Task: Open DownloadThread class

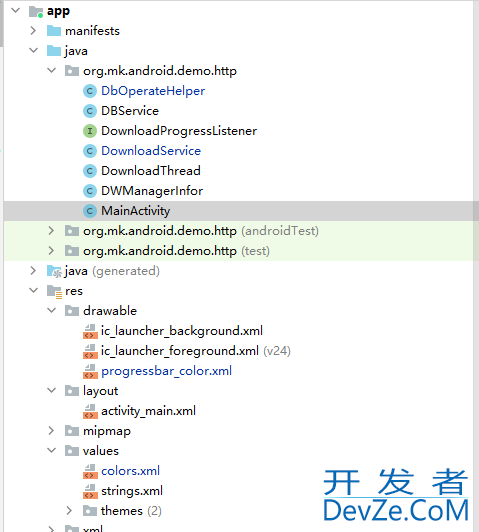Action: (x=151, y=171)
